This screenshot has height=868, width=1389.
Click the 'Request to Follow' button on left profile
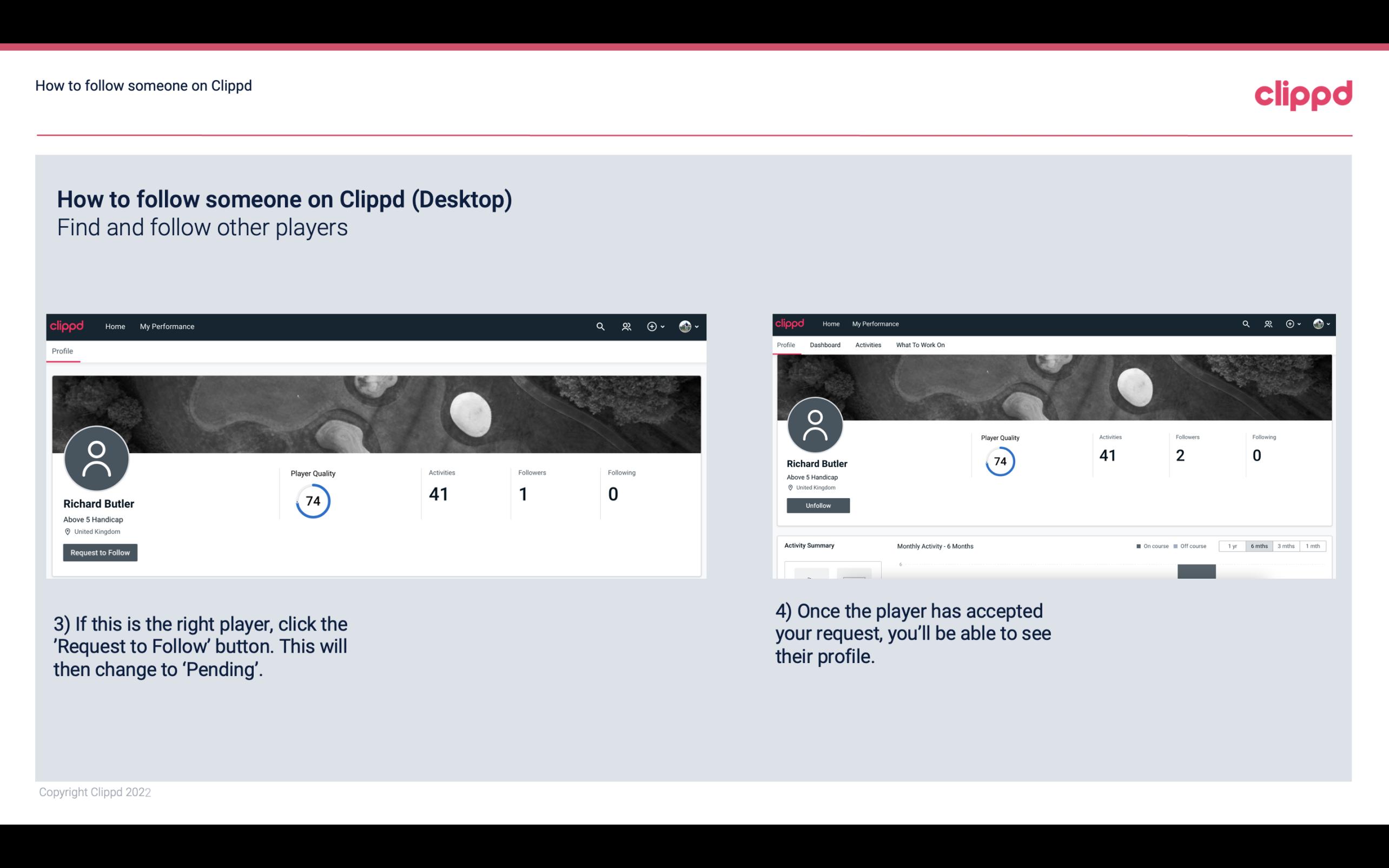coord(100,552)
